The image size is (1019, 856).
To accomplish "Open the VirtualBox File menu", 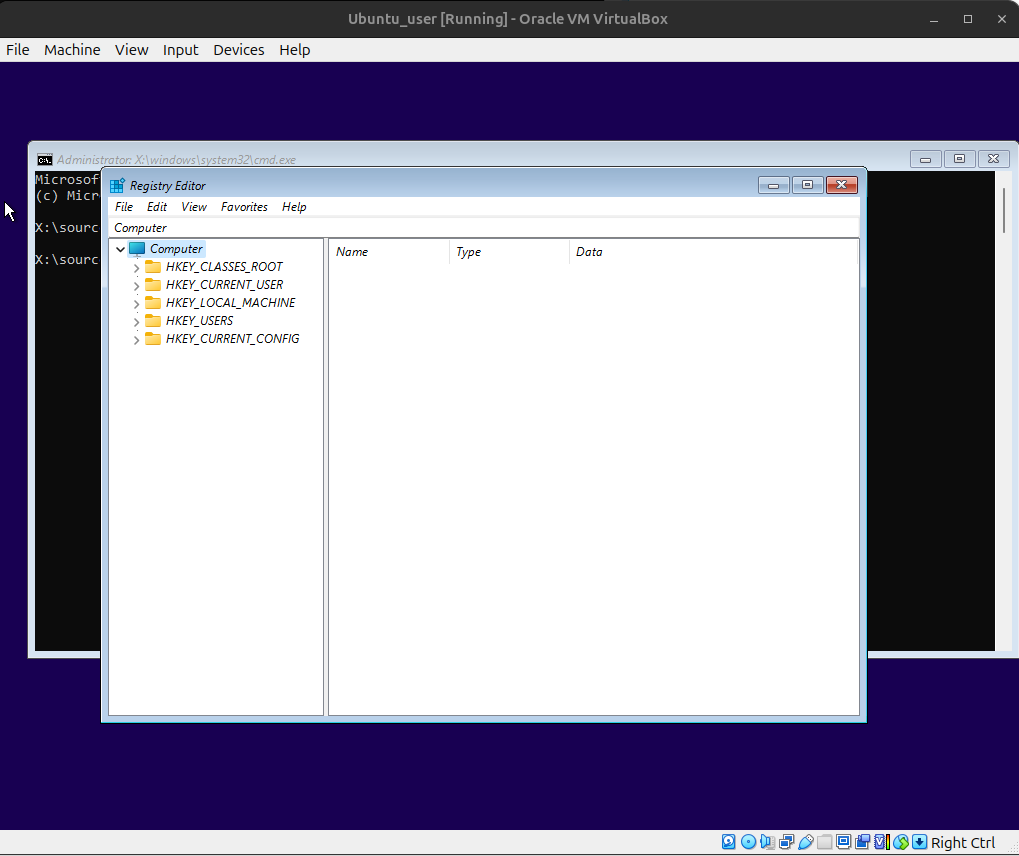I will coord(18,50).
